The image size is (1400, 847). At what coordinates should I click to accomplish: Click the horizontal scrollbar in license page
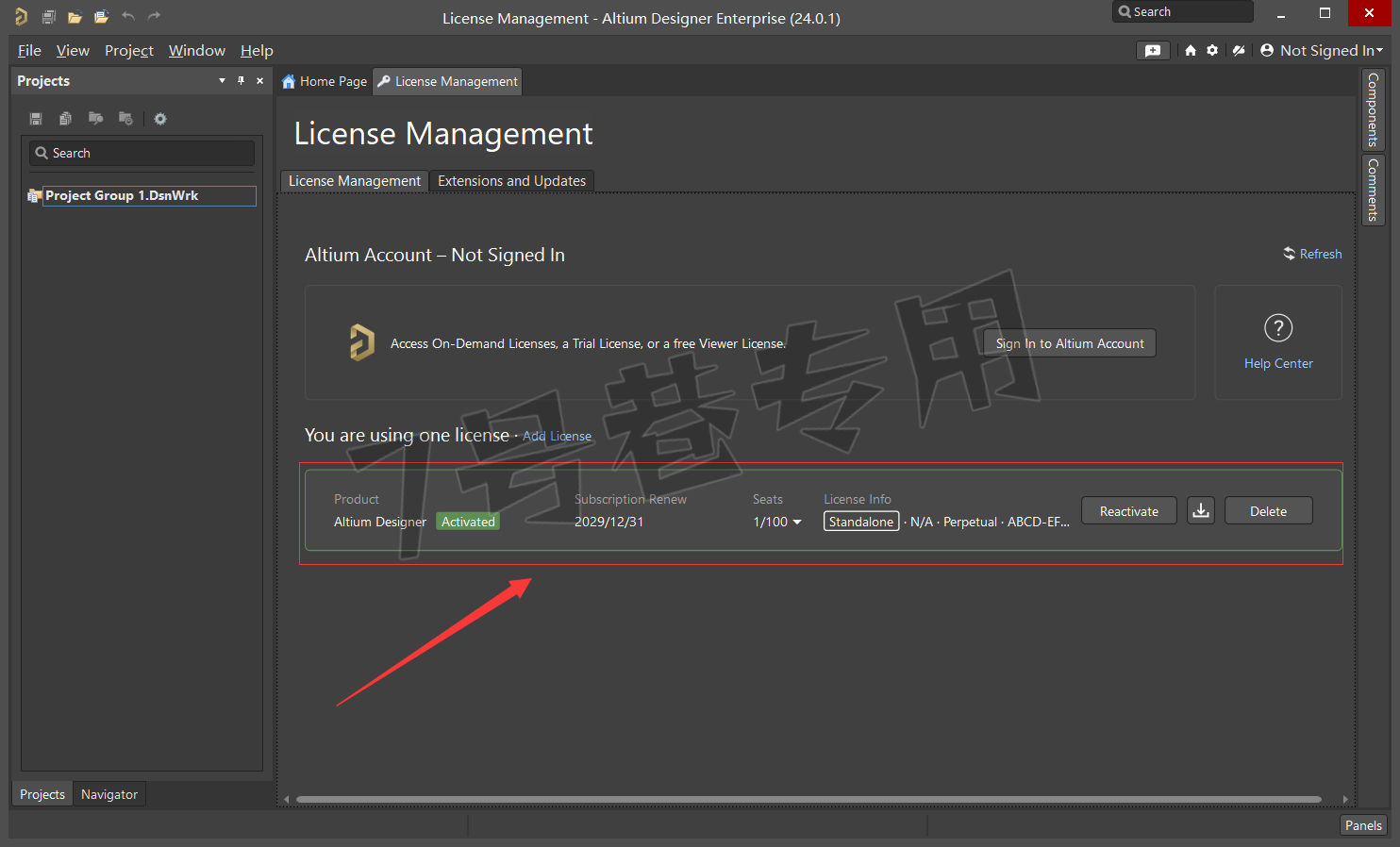808,799
